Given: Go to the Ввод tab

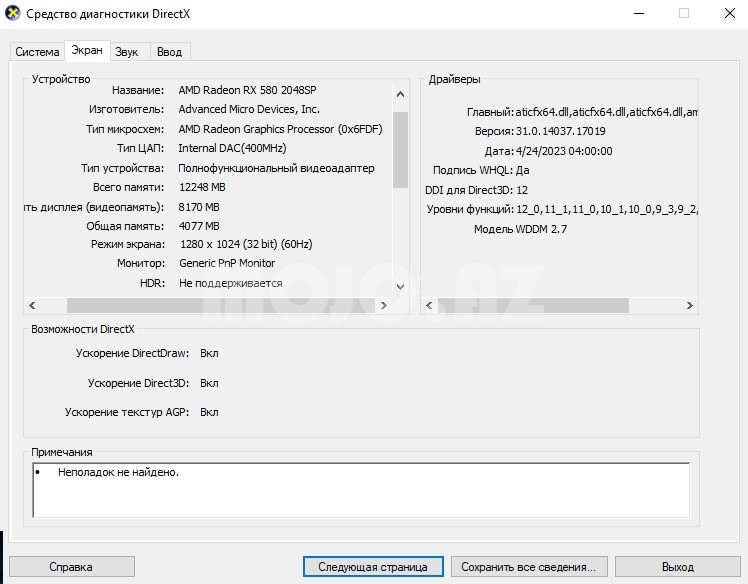Looking at the screenshot, I should point(169,52).
